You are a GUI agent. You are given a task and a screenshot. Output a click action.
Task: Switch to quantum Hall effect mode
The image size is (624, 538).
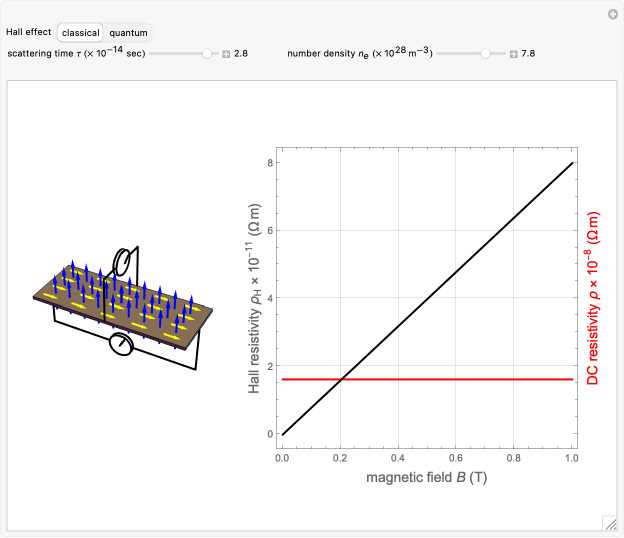128,33
